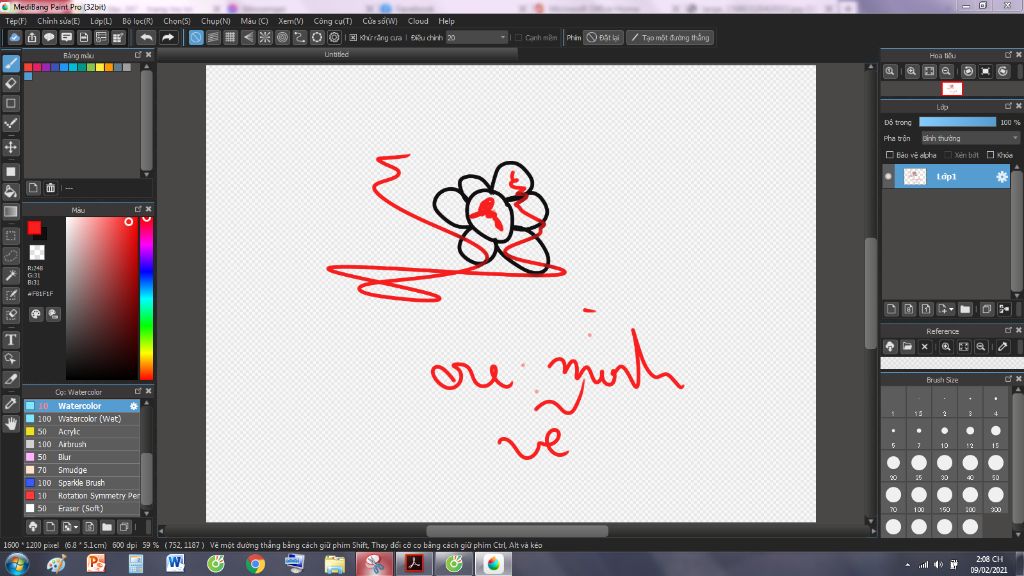Hide Lớp1 layer visibility dot

pos(888,176)
